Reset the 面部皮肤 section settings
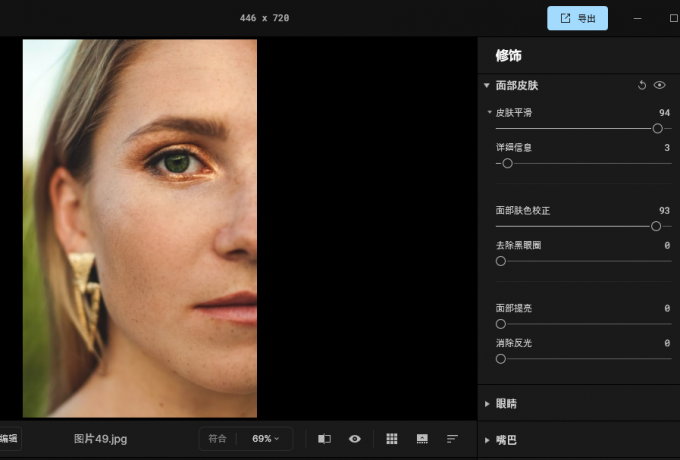Screen dimensions: 680x460 [x=642, y=86]
